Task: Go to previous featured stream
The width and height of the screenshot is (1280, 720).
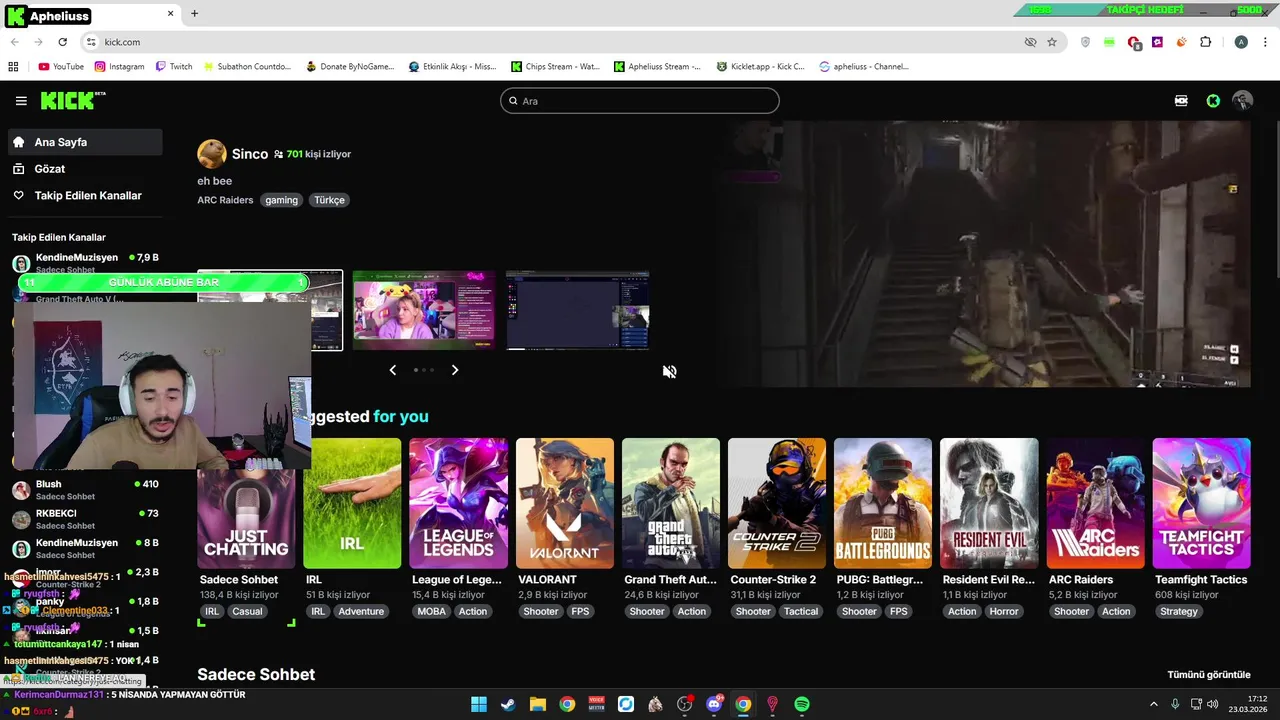Action: (x=393, y=370)
